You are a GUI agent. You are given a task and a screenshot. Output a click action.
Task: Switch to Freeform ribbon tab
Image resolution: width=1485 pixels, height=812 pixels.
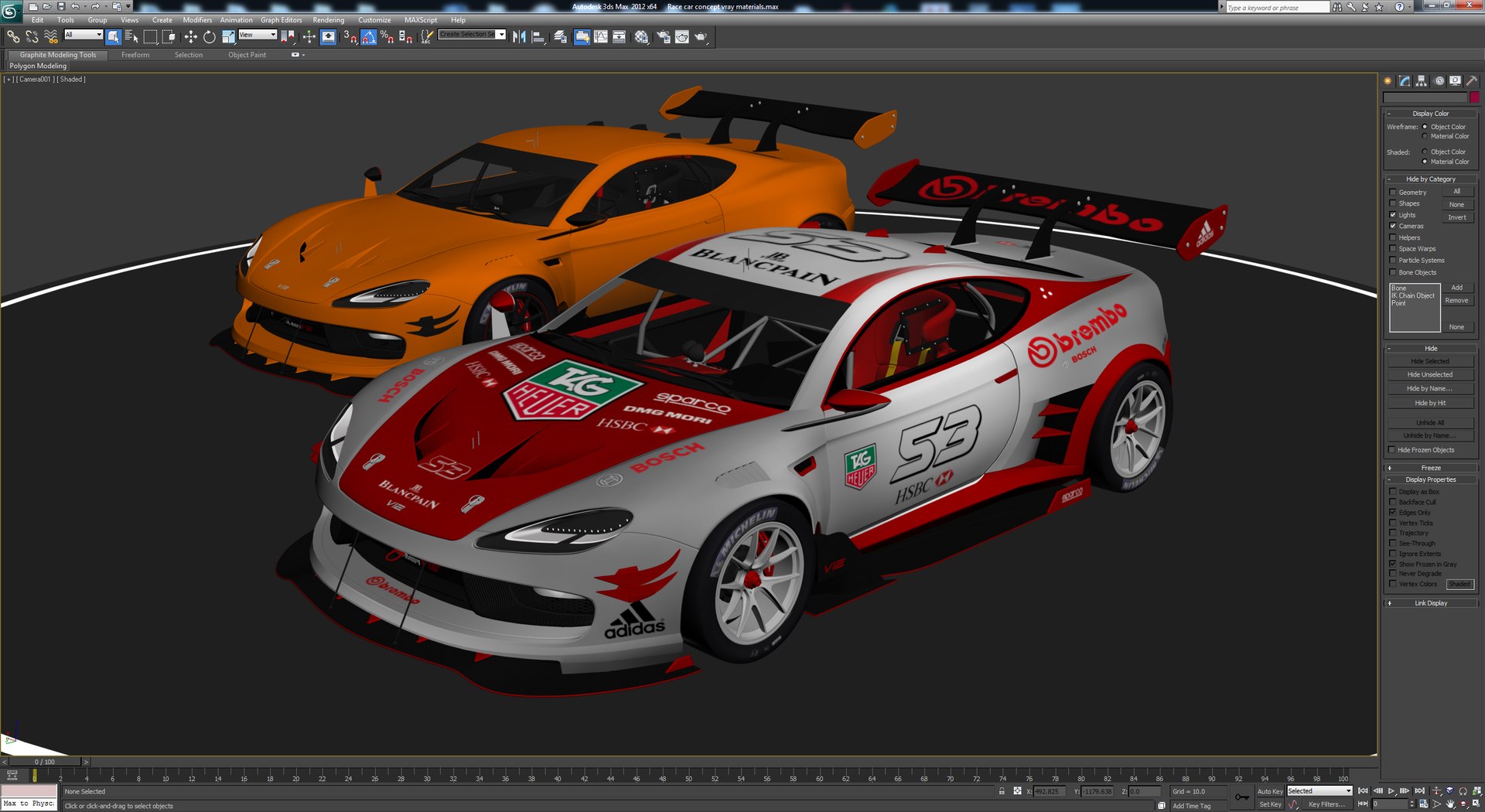(135, 55)
